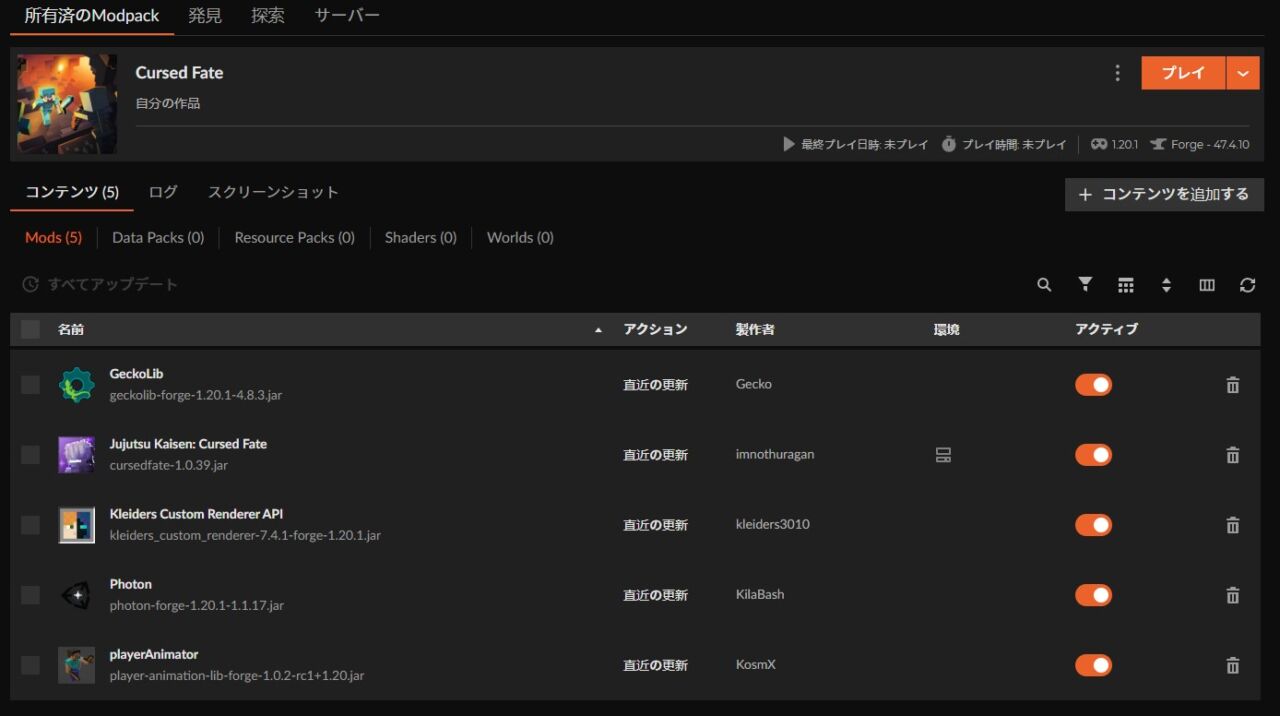Open the three-dot menu for Cursed Fate

coord(1117,72)
